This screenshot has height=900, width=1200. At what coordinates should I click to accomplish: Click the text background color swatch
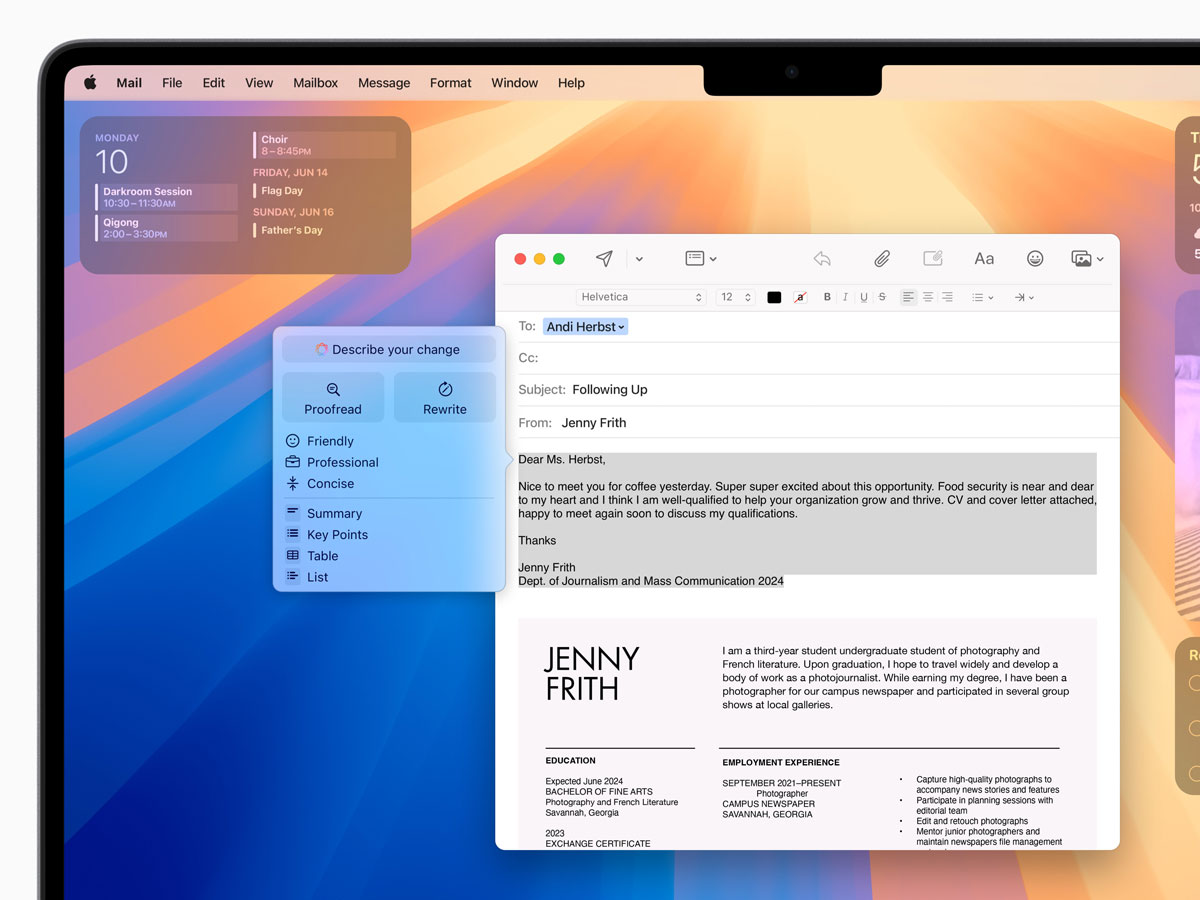800,297
